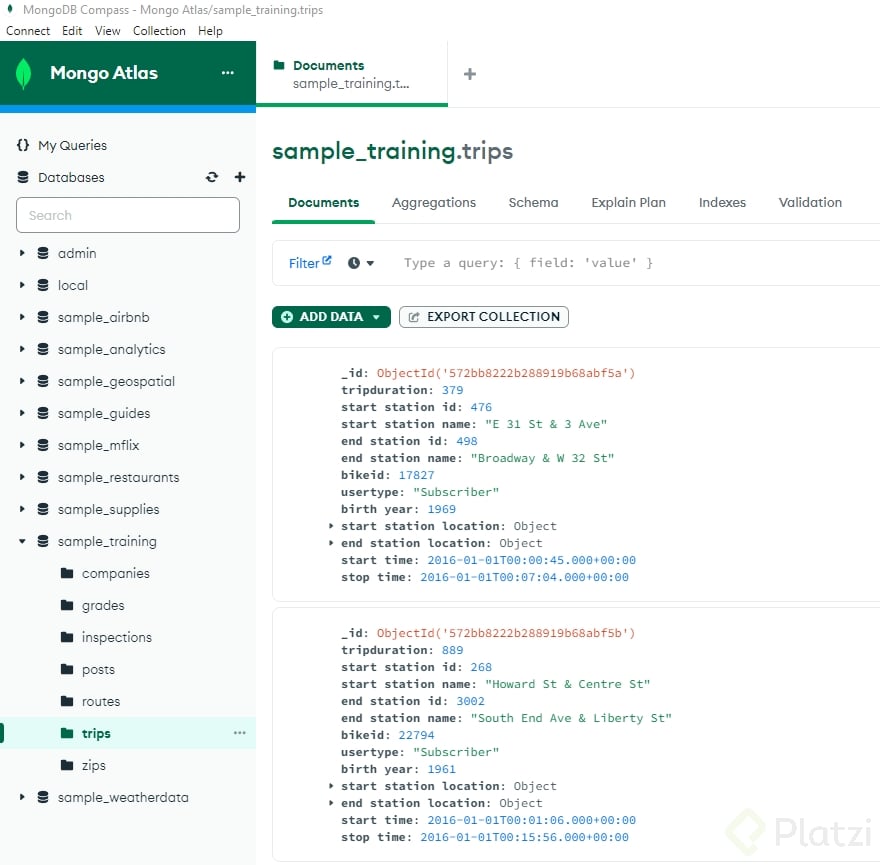
Task: Click the new tab plus icon
Action: tap(470, 72)
